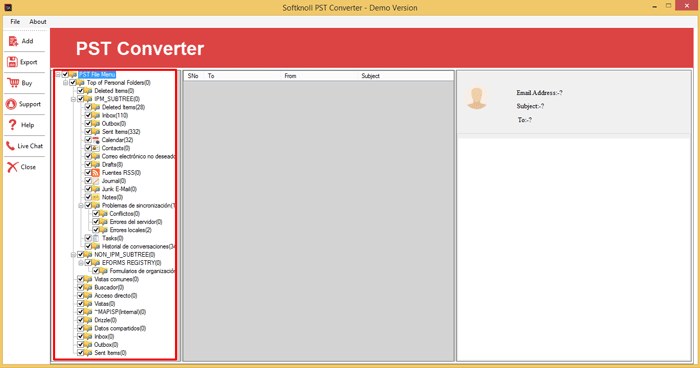Click the Help button label
Image resolution: width=700 pixels, height=368 pixels.
click(27, 125)
